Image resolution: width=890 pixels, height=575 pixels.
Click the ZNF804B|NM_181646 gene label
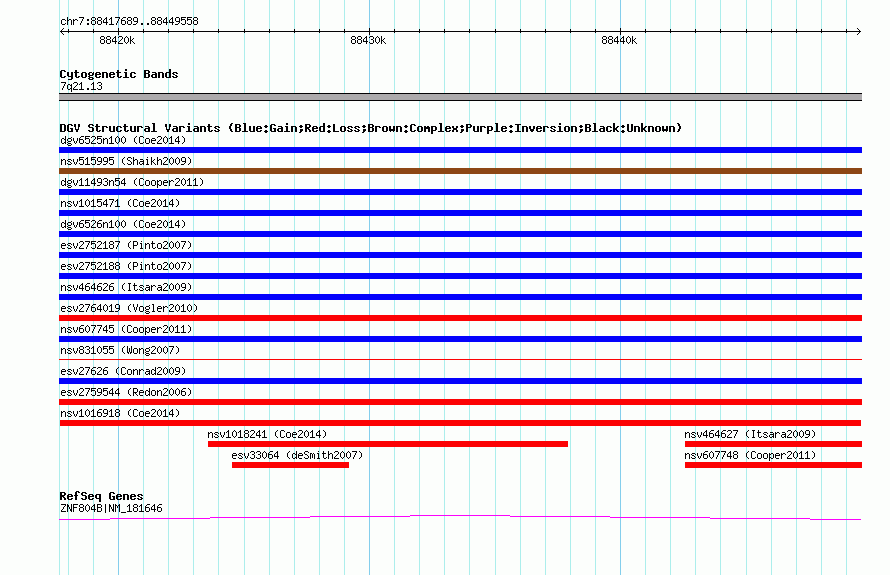(x=111, y=509)
